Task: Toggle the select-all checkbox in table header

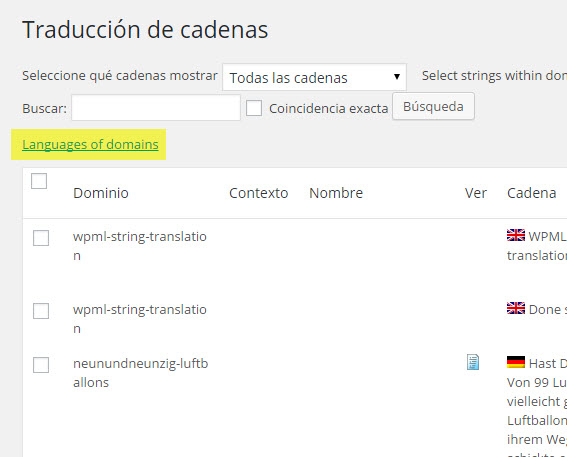Action: (39, 181)
